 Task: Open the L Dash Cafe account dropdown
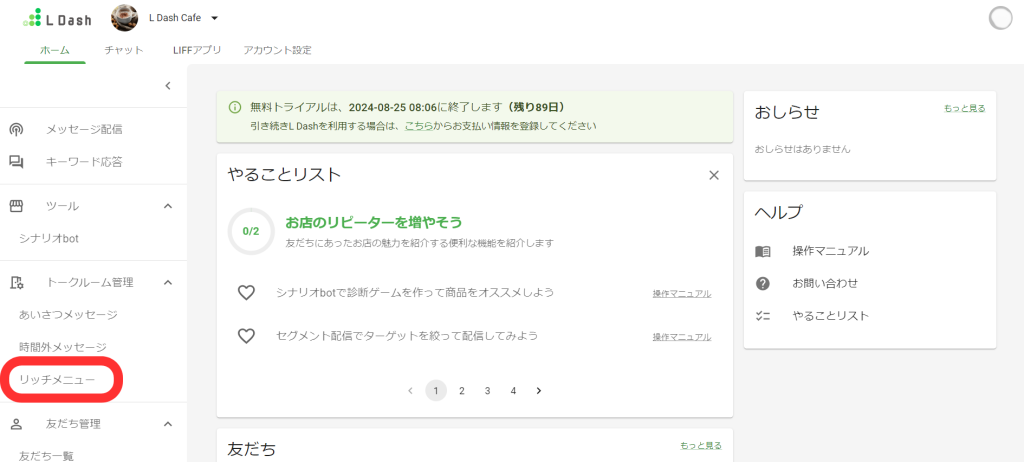(x=214, y=18)
